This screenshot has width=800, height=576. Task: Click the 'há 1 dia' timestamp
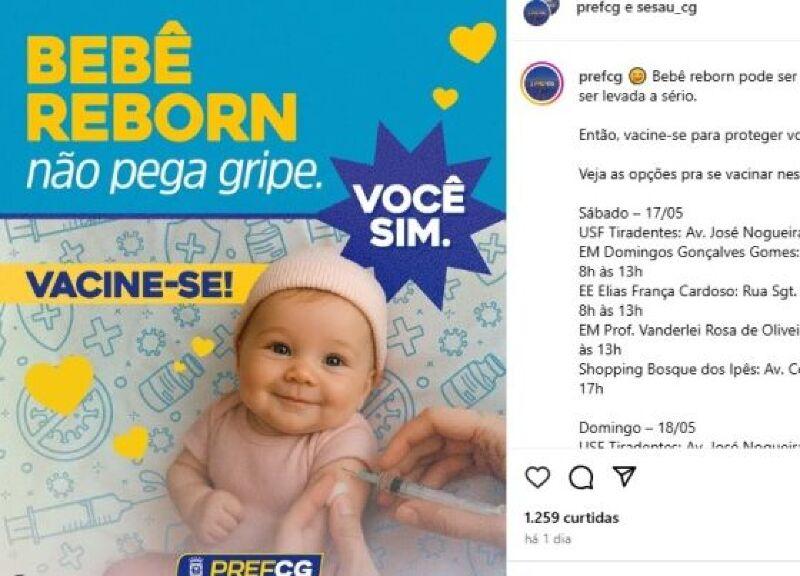548,539
